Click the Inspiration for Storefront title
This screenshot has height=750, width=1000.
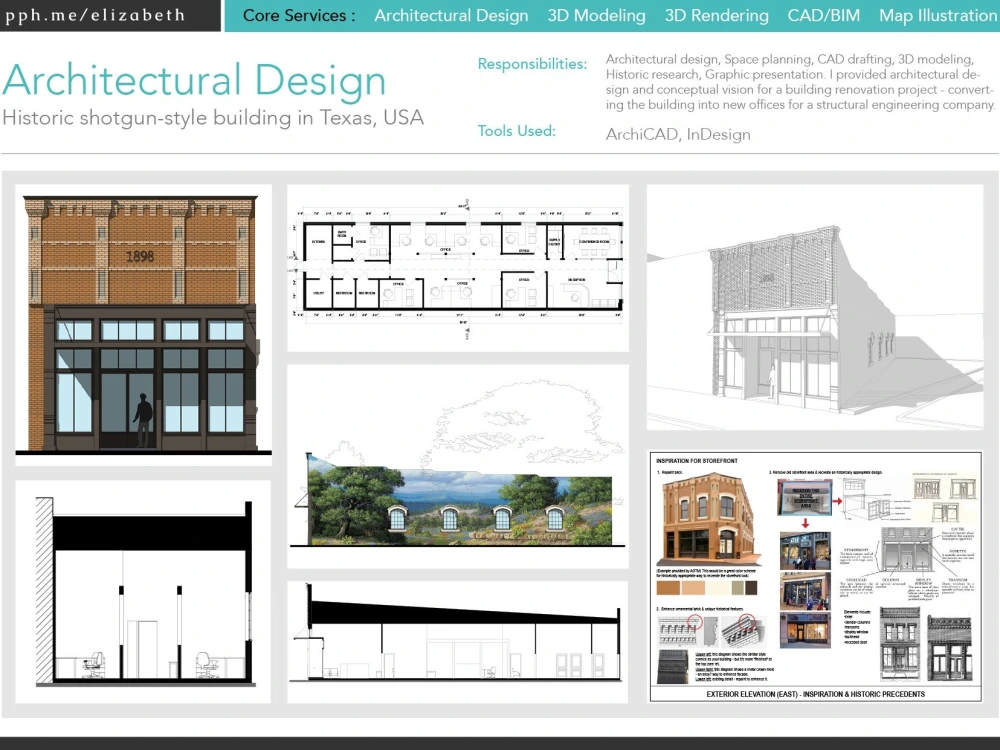[696, 460]
